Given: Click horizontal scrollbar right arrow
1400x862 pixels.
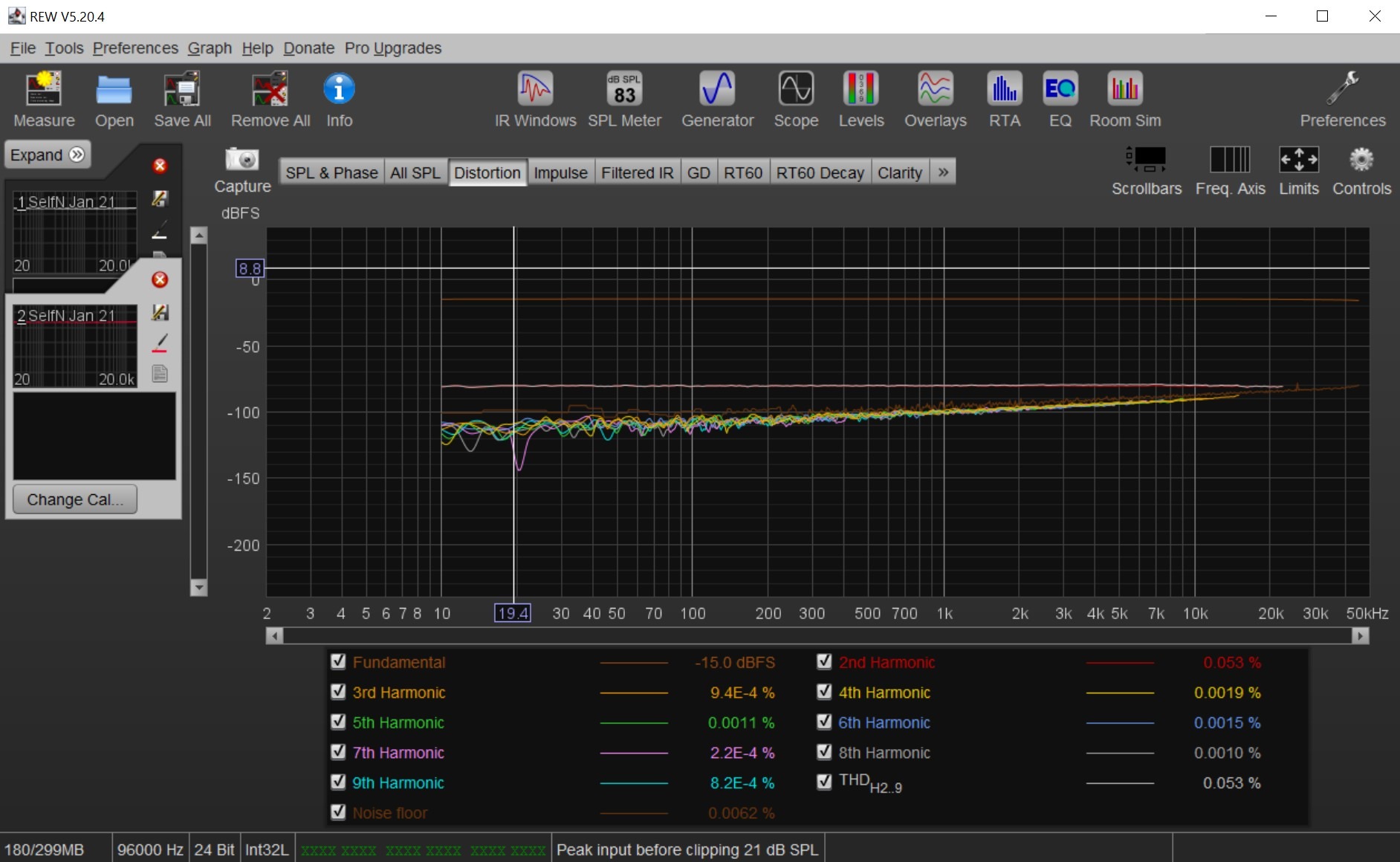Looking at the screenshot, I should pos(1361,636).
